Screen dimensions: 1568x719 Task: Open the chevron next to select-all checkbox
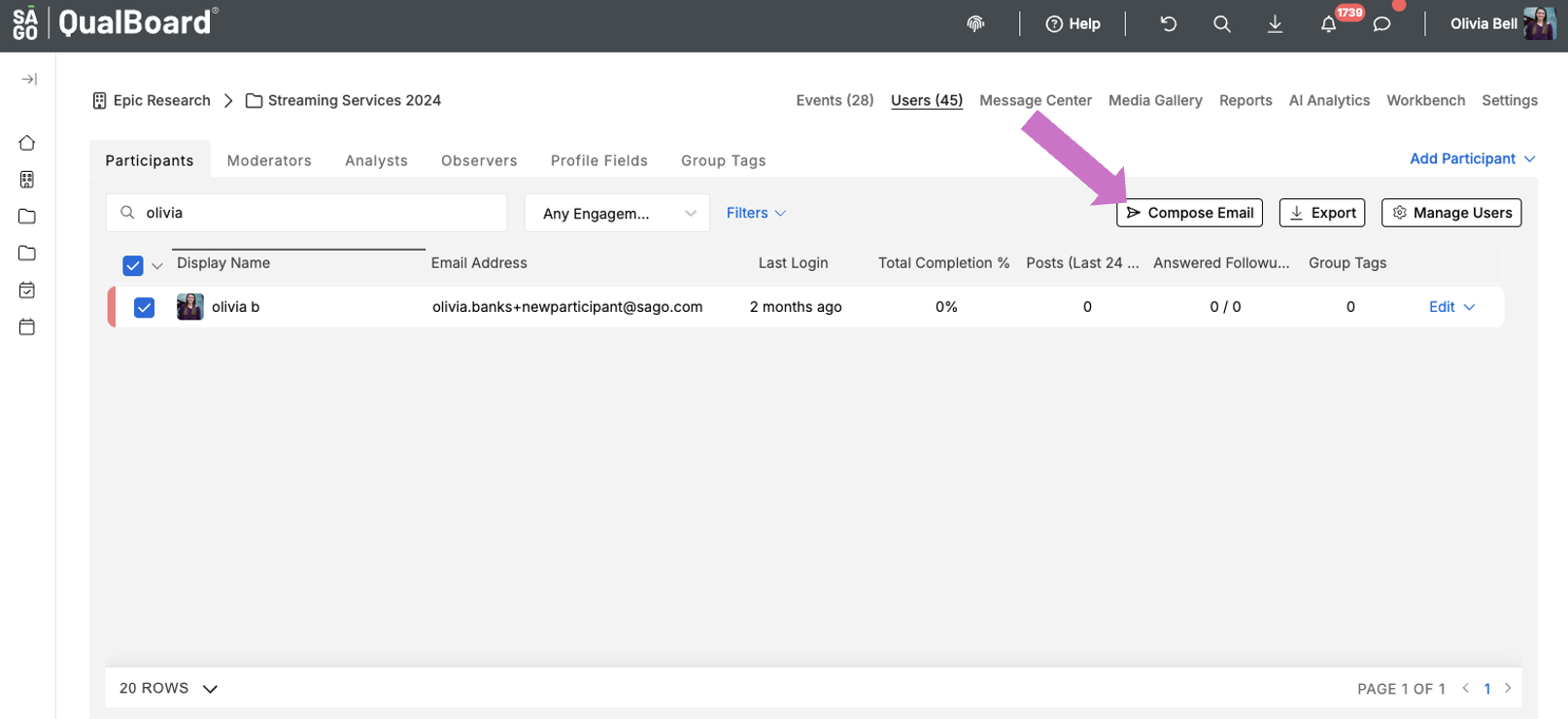pyautogui.click(x=157, y=266)
